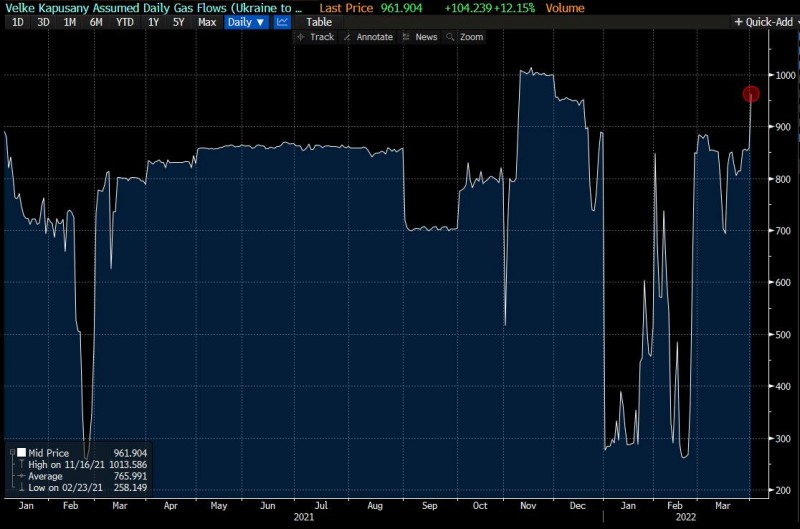The height and width of the screenshot is (529, 800).
Task: Activate the Zoom tool
Action: point(465,37)
